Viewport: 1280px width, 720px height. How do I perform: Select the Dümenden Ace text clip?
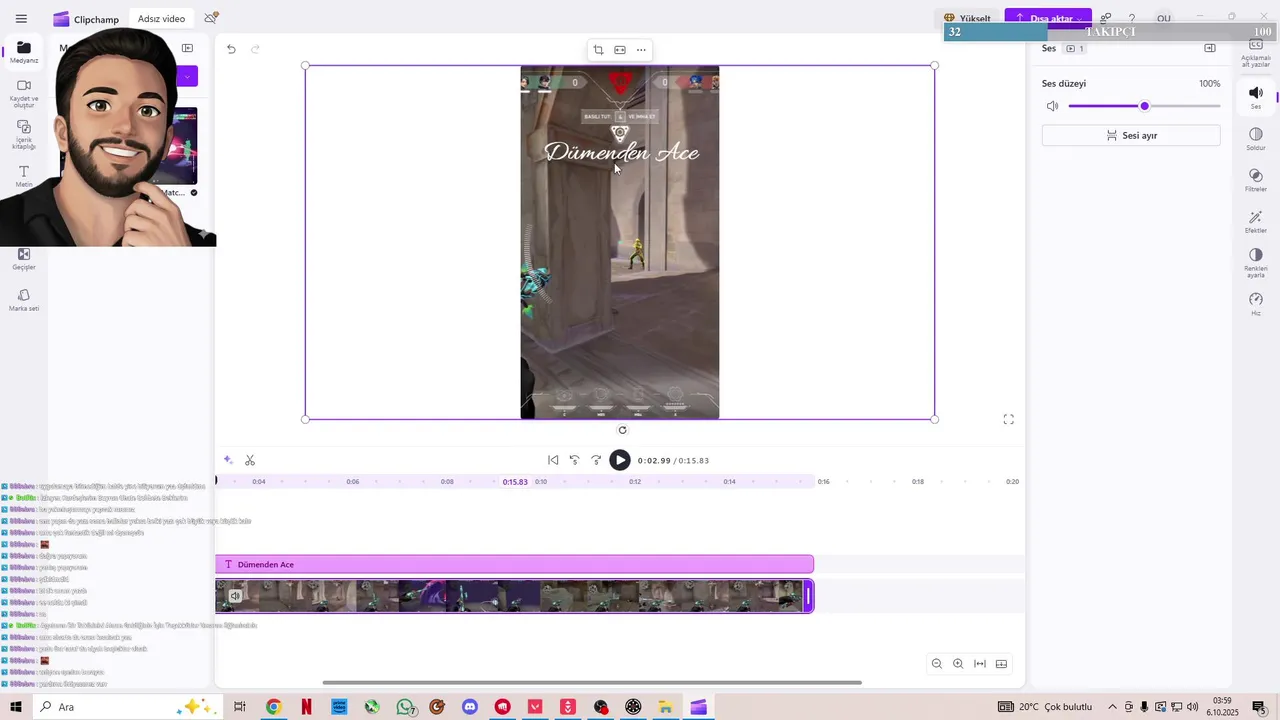tap(514, 564)
